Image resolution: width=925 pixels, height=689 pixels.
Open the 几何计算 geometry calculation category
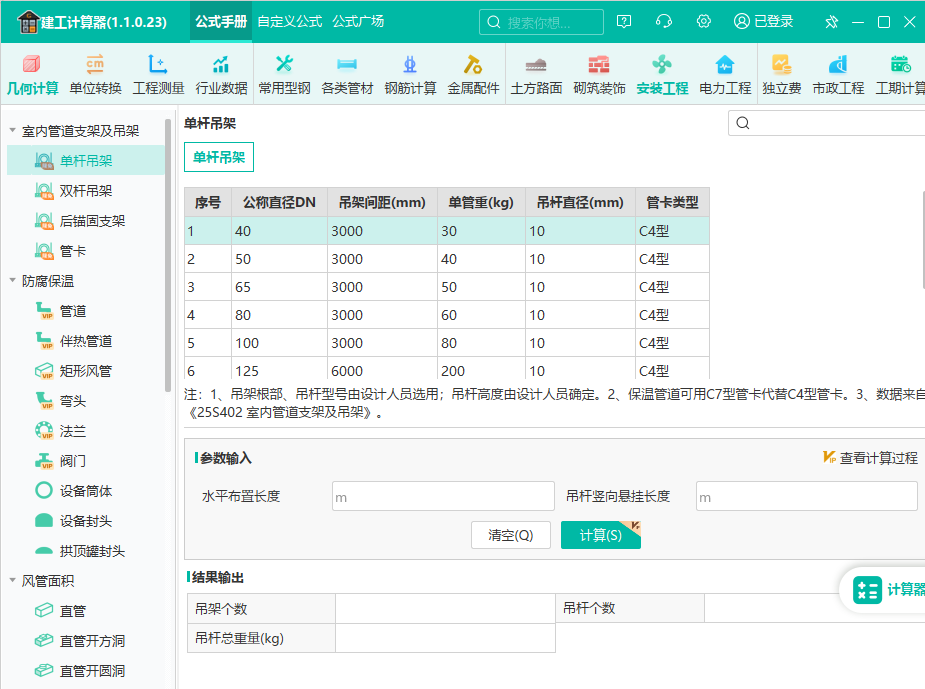(x=32, y=75)
